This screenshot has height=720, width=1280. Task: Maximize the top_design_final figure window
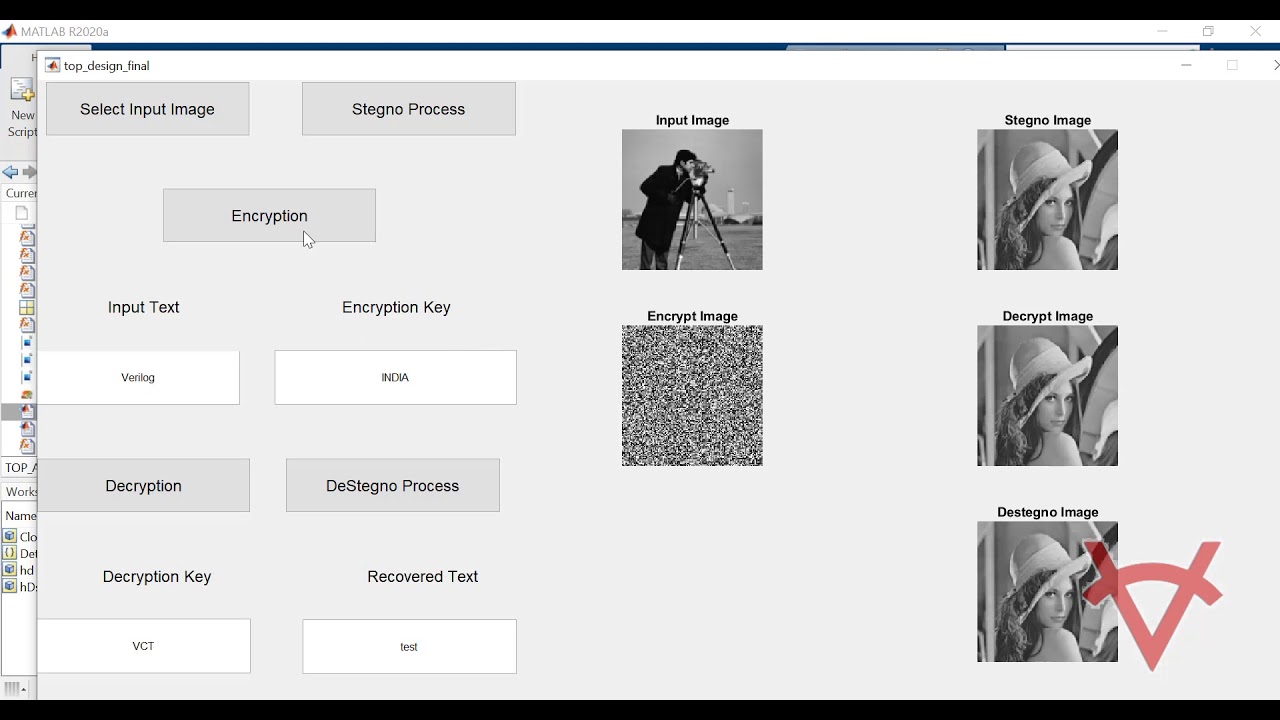click(x=1232, y=65)
